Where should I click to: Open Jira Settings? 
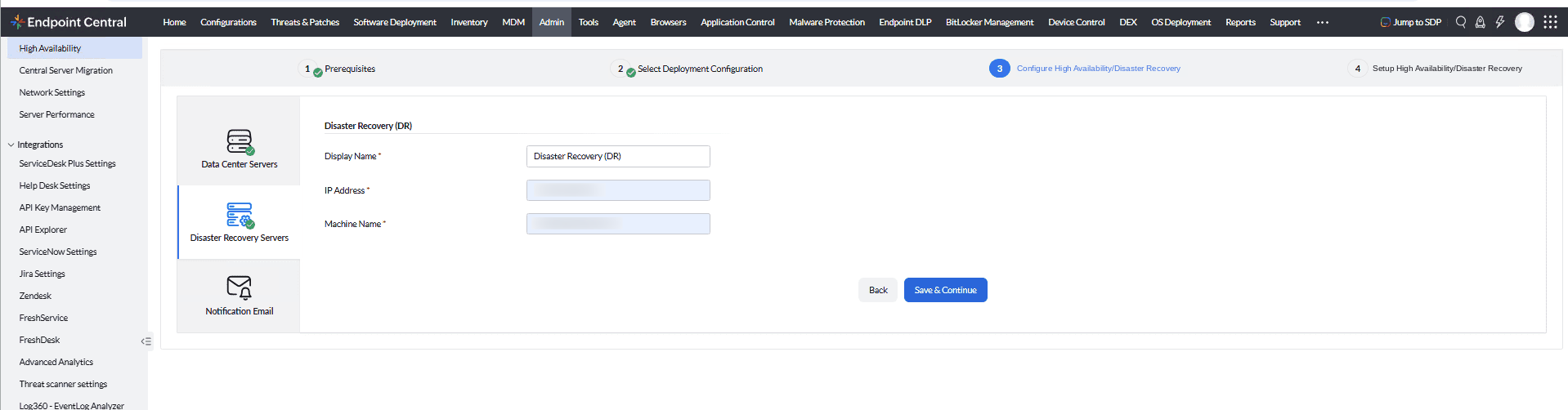point(43,274)
